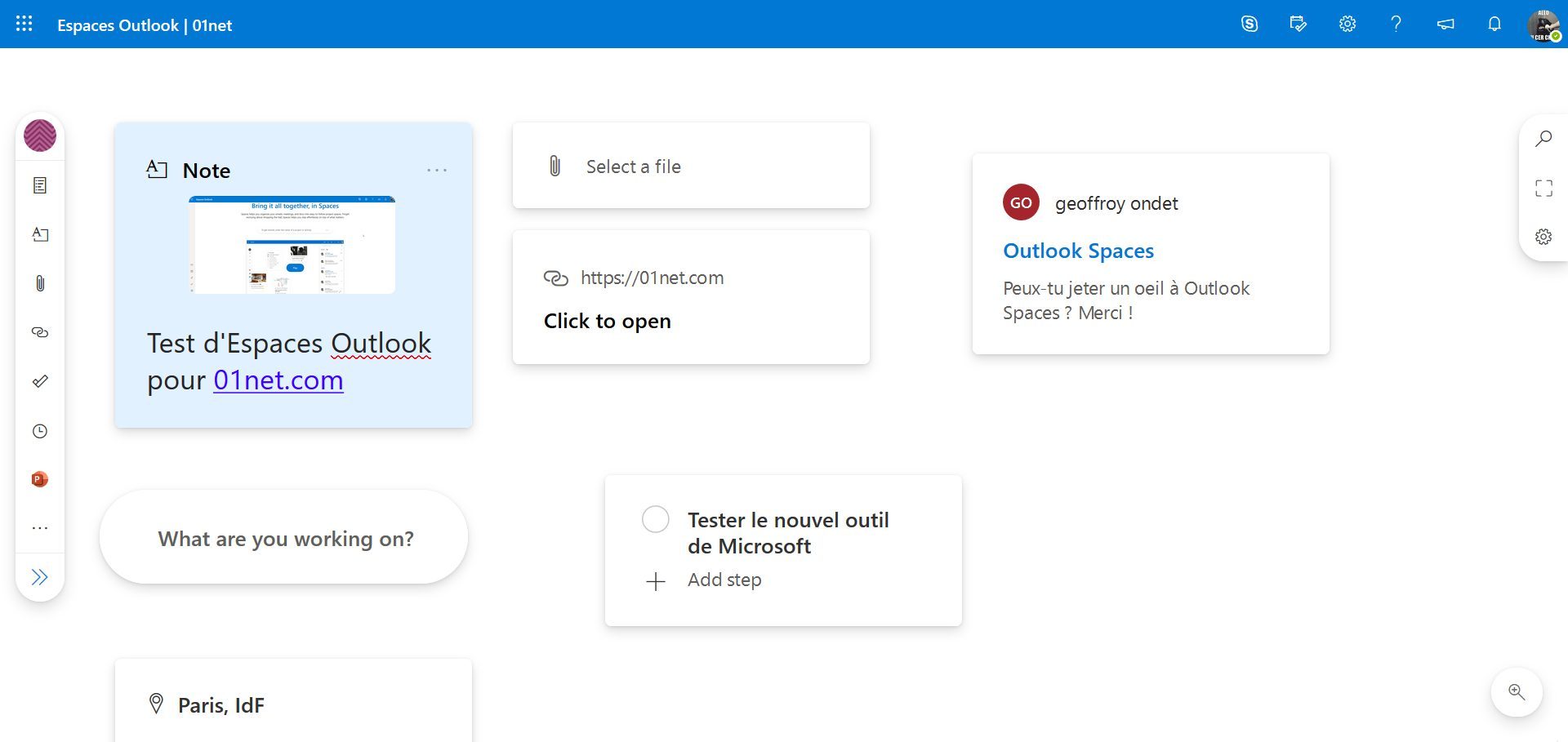Add a PowerPoint item from the sidebar
The height and width of the screenshot is (742, 1568).
[40, 479]
